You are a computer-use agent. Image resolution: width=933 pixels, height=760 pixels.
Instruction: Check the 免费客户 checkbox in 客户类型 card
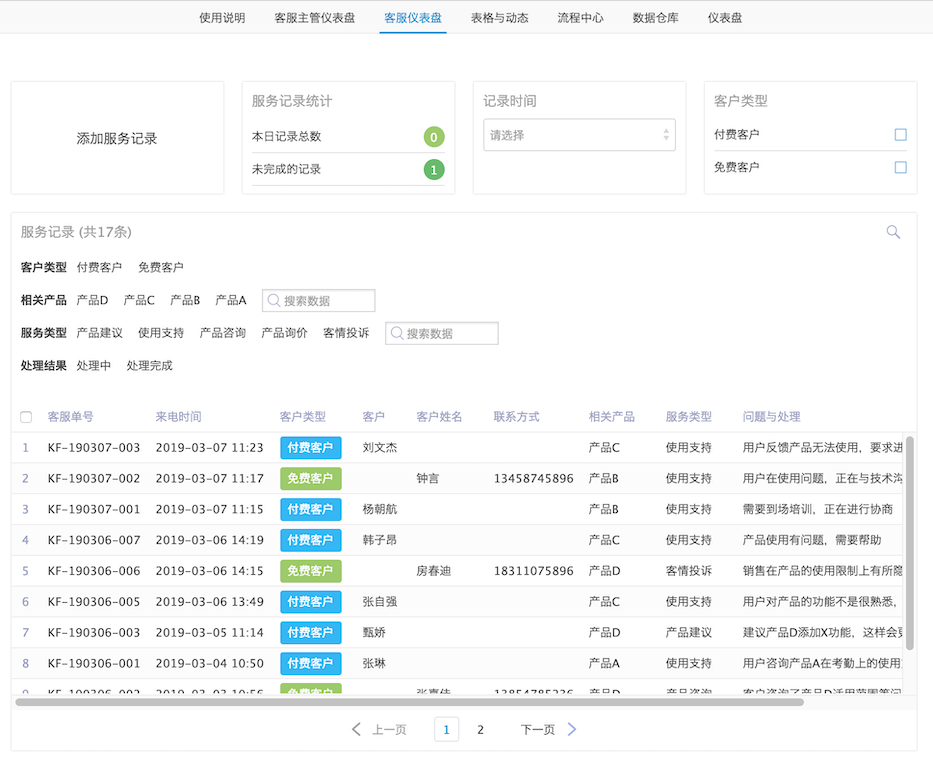[x=900, y=167]
